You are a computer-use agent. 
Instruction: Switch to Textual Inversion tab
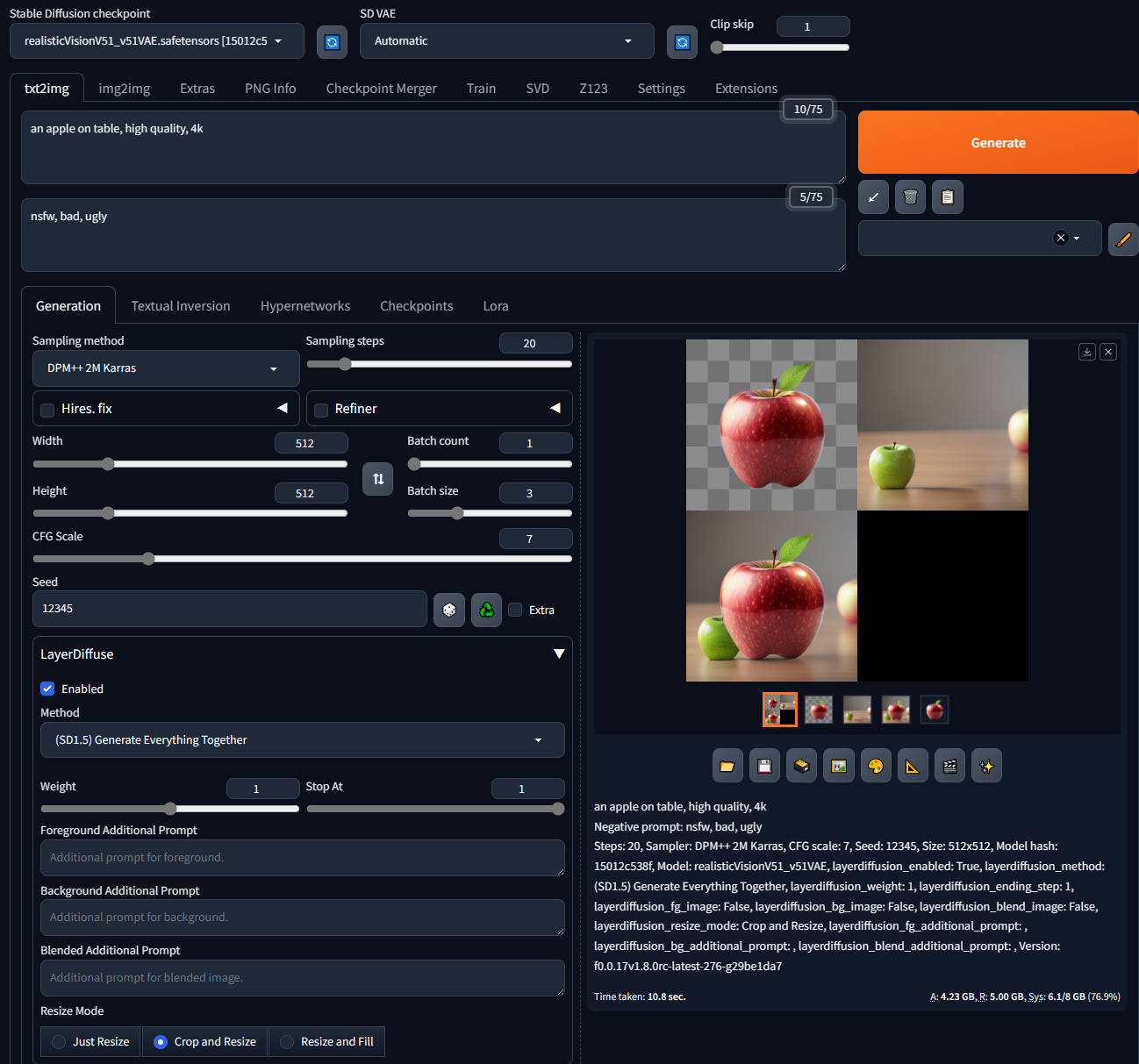click(x=181, y=306)
